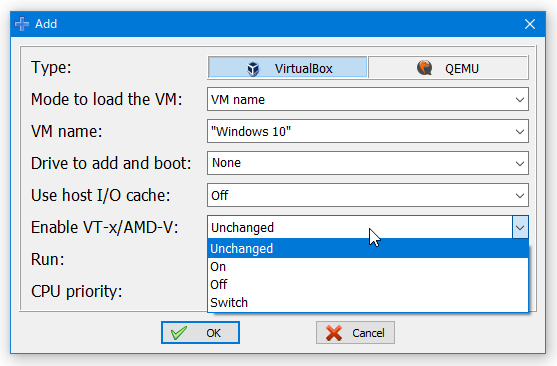This screenshot has height=366, width=557.
Task: Click the green checkmark icon on OK
Action: point(179,333)
